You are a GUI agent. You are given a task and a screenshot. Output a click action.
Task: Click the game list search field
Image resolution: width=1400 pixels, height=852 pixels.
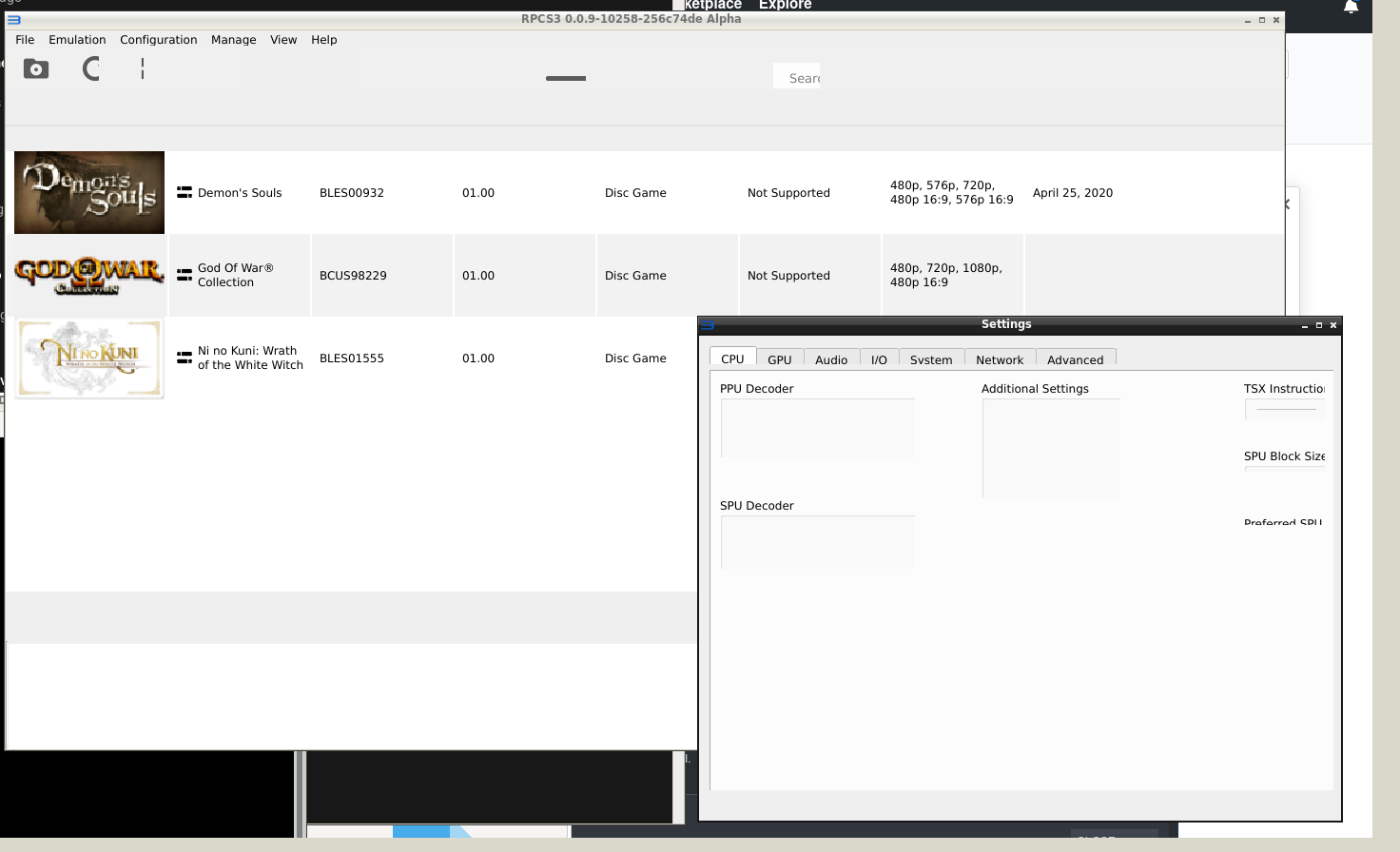[797, 78]
